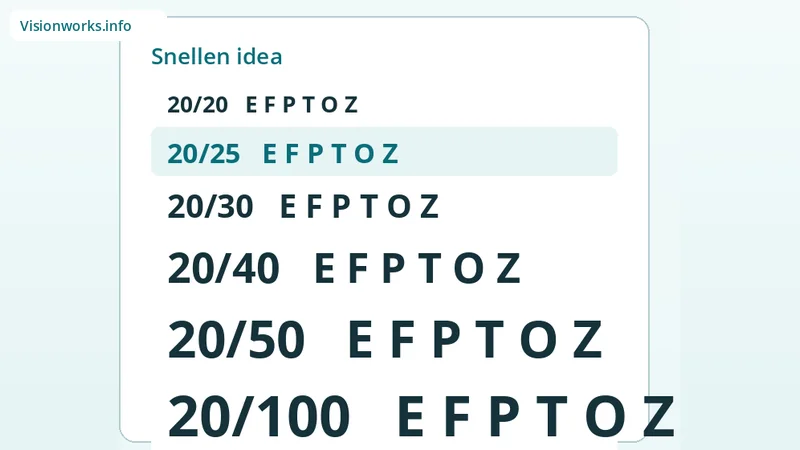Select the 20/30 acuity label

210,207
